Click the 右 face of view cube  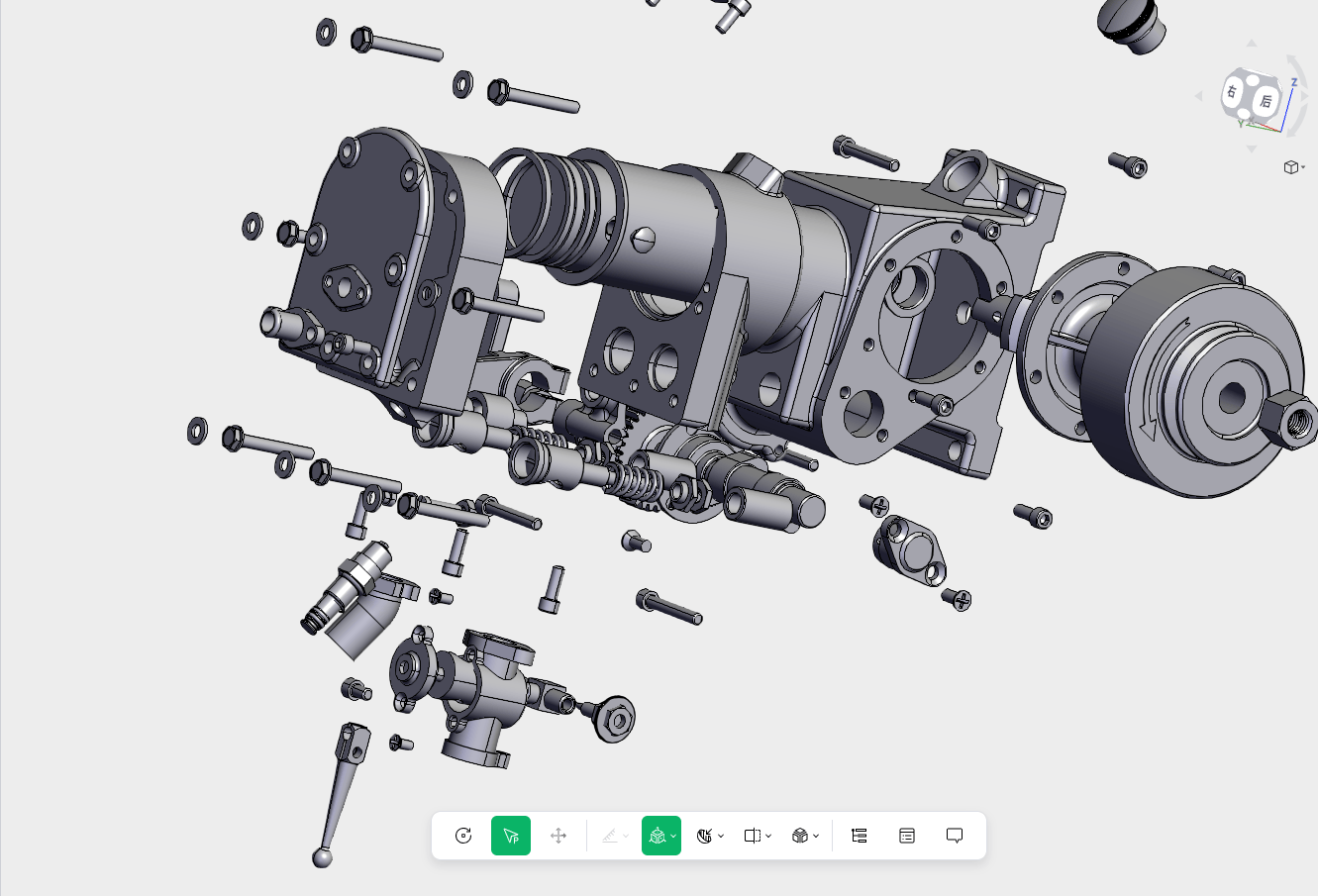click(x=1233, y=92)
